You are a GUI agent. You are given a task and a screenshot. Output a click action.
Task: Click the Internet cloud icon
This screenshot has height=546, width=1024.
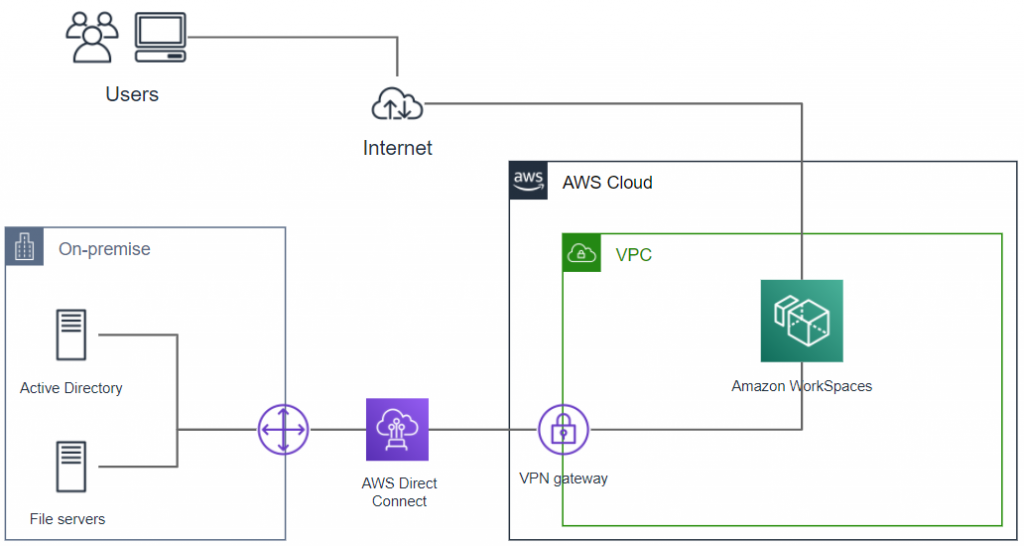point(397,104)
